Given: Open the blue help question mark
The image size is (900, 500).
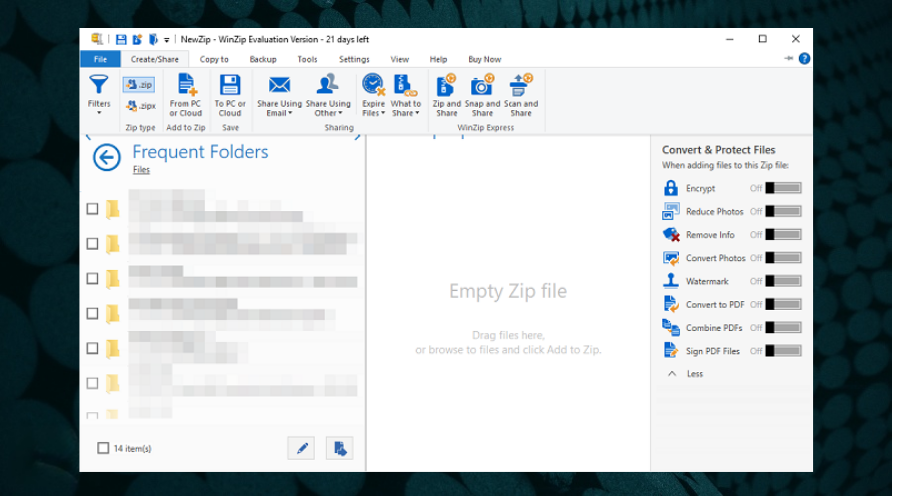Looking at the screenshot, I should [x=804, y=59].
